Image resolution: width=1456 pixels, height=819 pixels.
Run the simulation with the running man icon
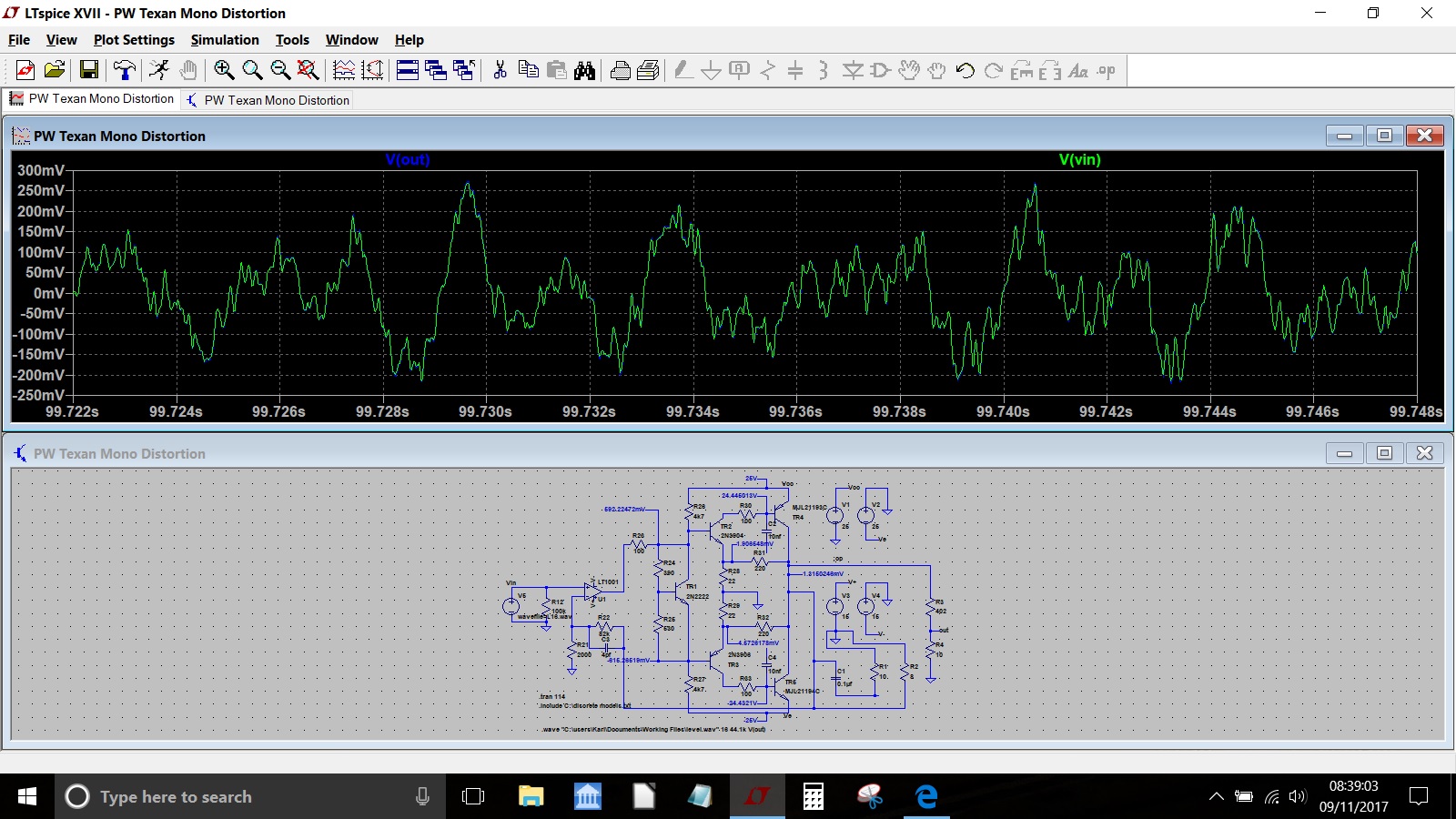click(159, 70)
